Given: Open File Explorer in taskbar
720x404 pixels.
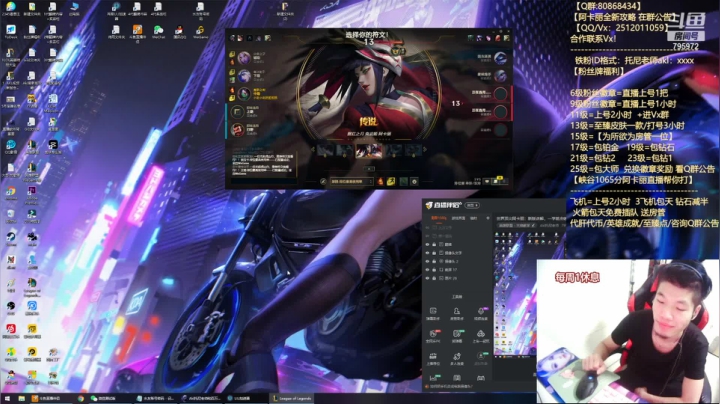Looking at the screenshot, I should 21,398.
